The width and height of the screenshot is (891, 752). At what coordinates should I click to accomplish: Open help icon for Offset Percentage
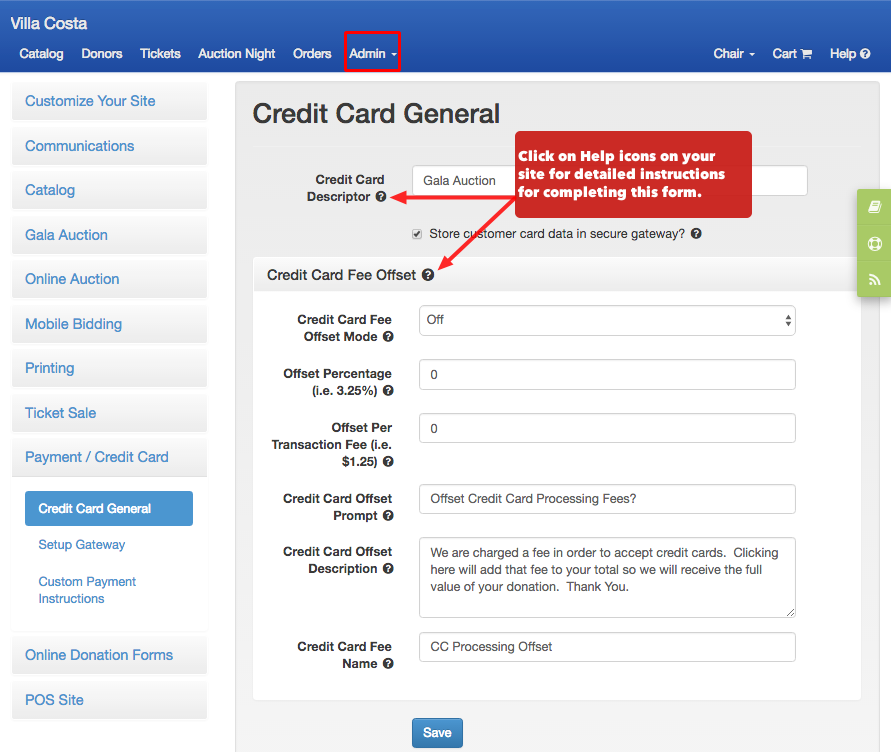tap(388, 390)
